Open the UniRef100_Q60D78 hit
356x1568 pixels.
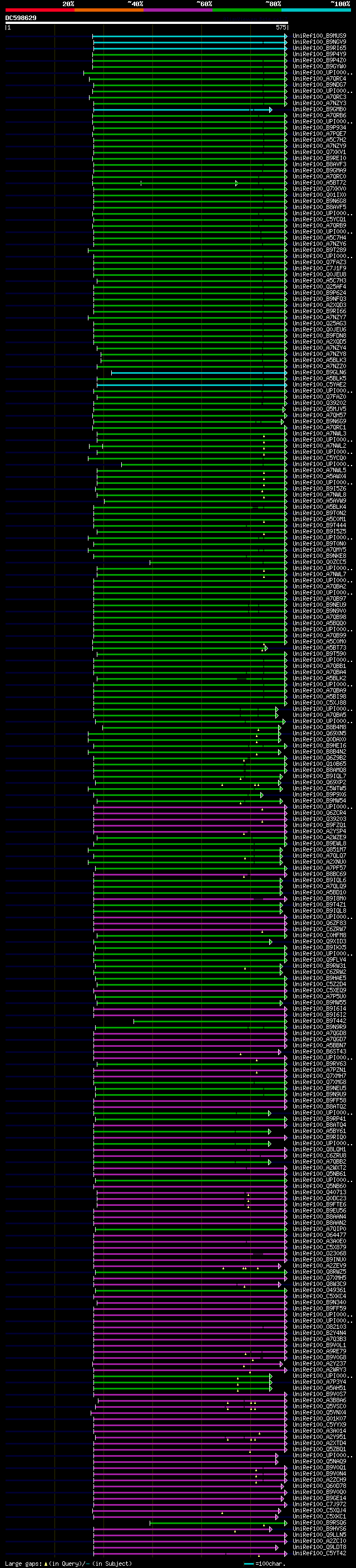pos(319,1486)
